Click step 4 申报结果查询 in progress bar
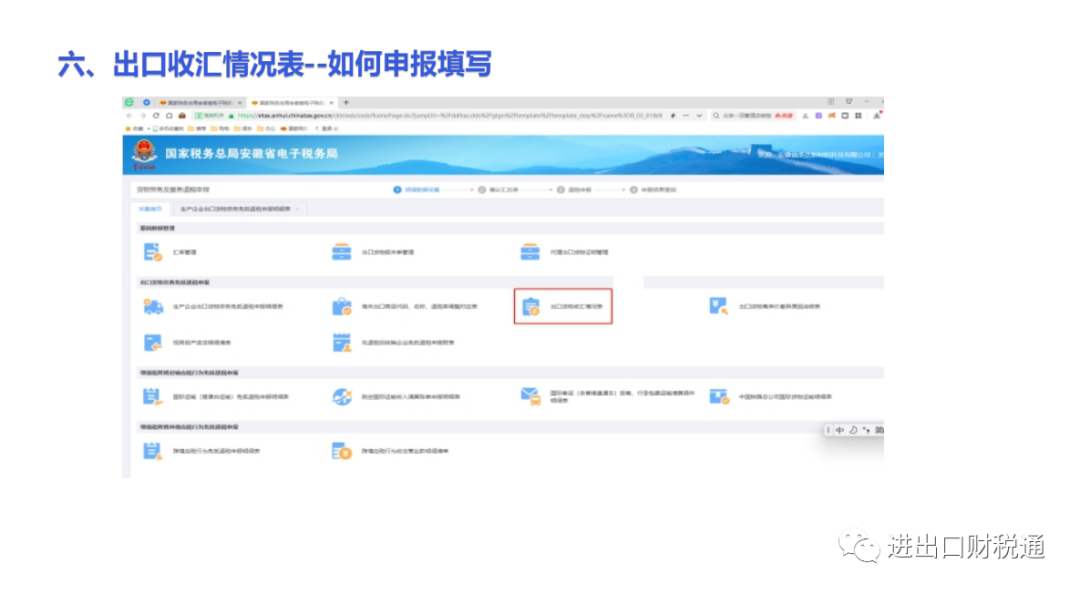This screenshot has height=594, width=1080. (653, 190)
